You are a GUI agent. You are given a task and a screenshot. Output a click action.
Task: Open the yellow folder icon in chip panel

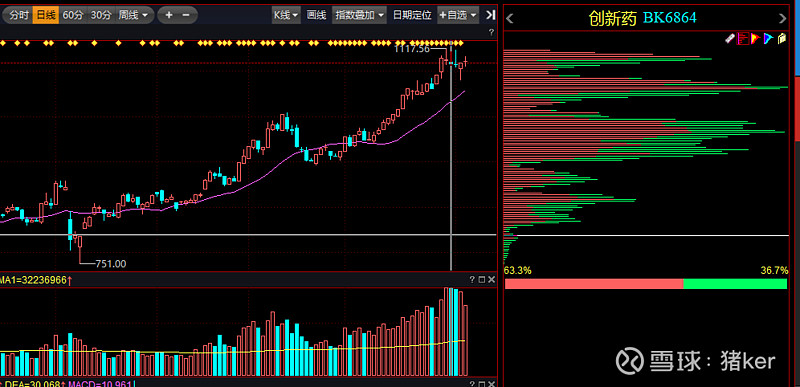(x=782, y=39)
